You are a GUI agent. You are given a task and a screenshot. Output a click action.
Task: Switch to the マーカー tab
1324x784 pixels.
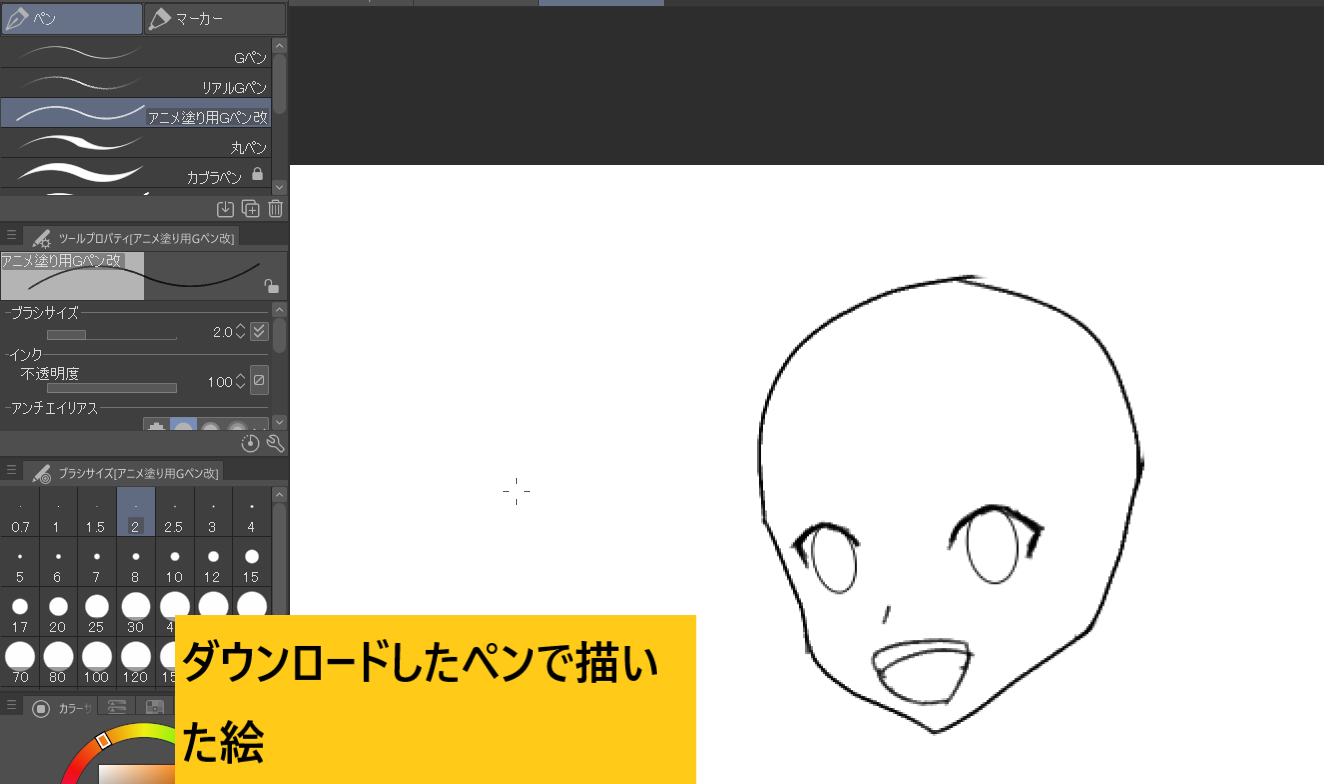pos(213,17)
